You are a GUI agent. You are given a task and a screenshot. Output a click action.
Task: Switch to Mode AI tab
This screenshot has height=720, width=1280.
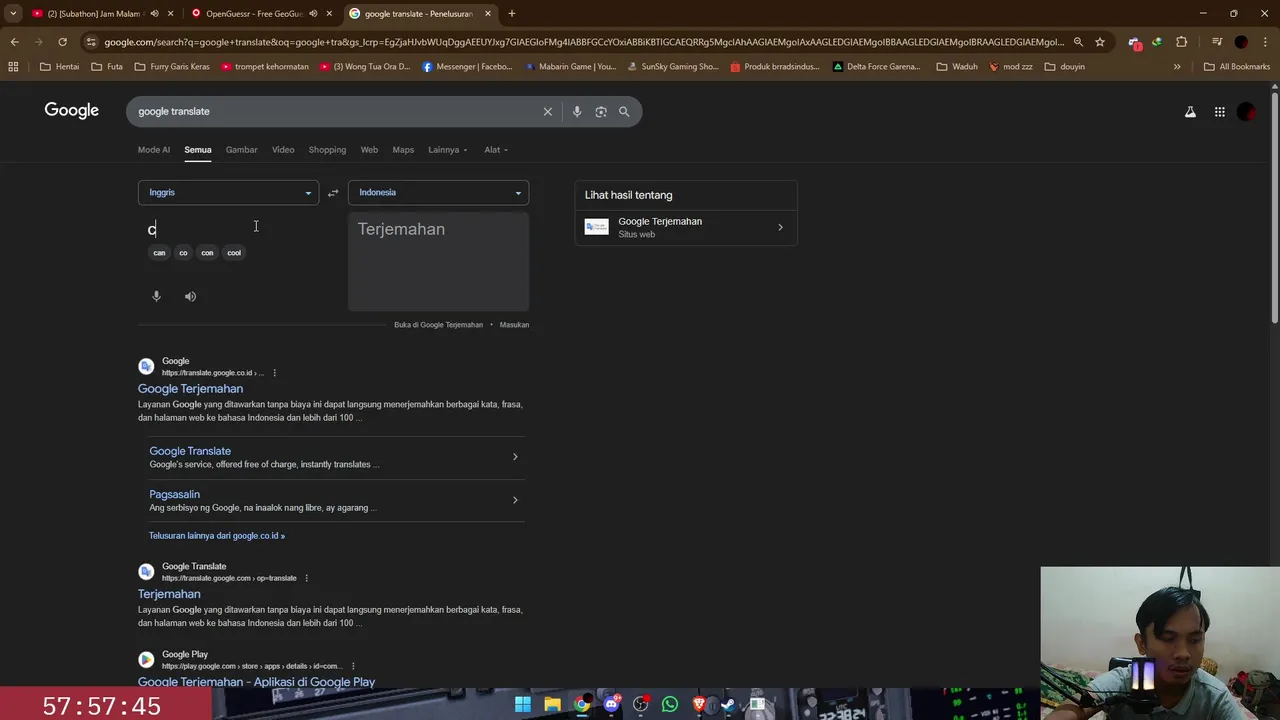[154, 150]
